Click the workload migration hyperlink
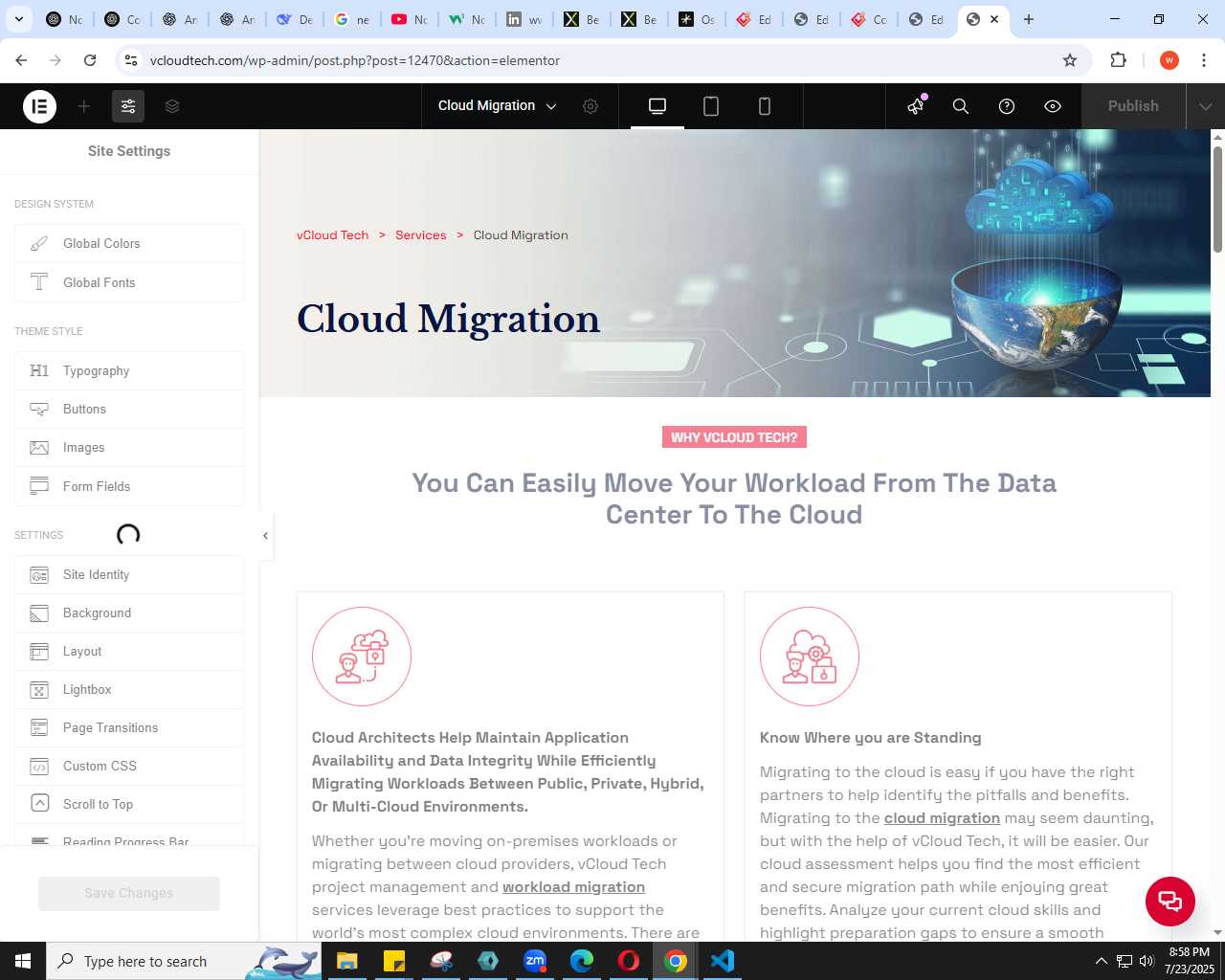1225x980 pixels. [573, 887]
